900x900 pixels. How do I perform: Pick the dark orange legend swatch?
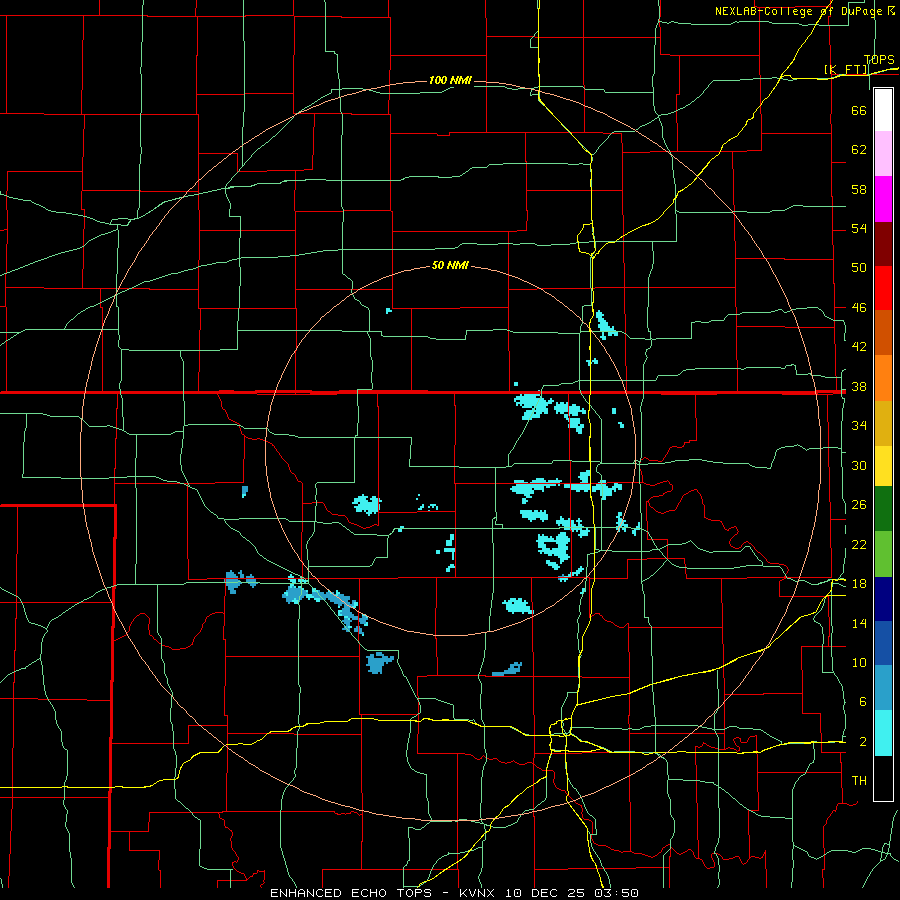click(x=883, y=332)
